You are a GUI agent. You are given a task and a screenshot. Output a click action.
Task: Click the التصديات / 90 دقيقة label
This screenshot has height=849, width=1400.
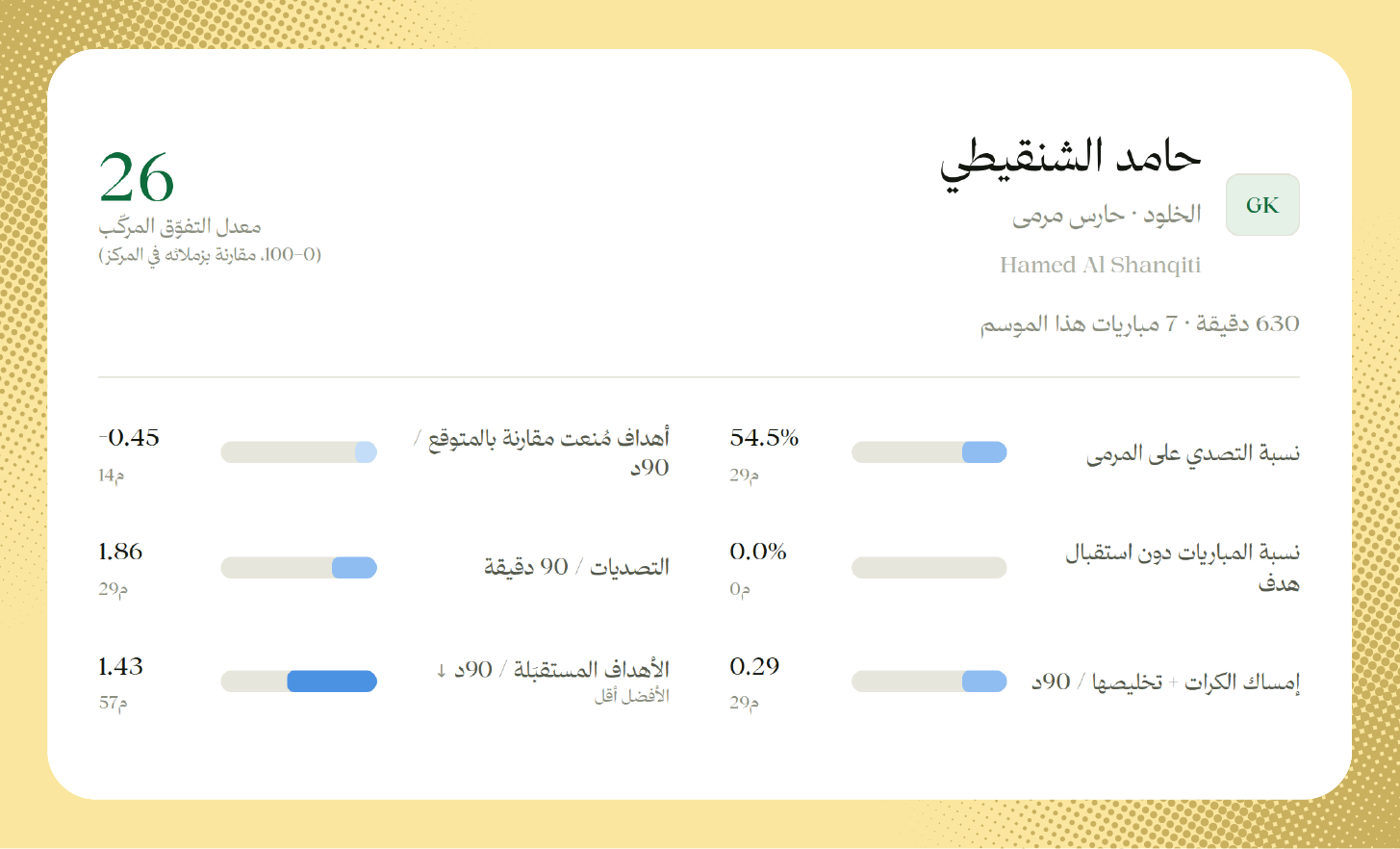click(x=576, y=567)
